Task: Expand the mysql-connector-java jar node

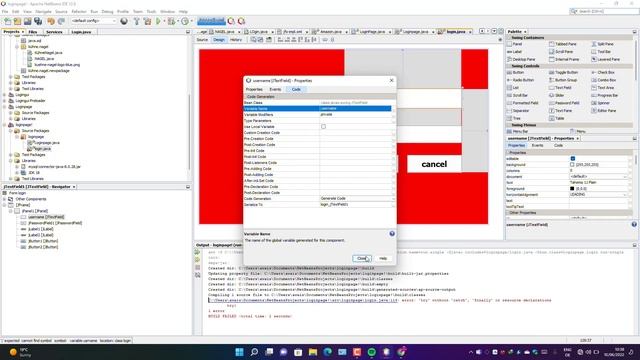Action: point(17,167)
